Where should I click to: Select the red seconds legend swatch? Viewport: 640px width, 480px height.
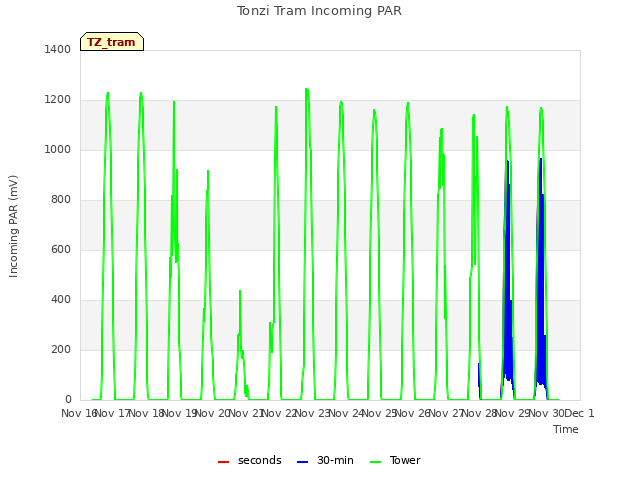click(x=223, y=462)
